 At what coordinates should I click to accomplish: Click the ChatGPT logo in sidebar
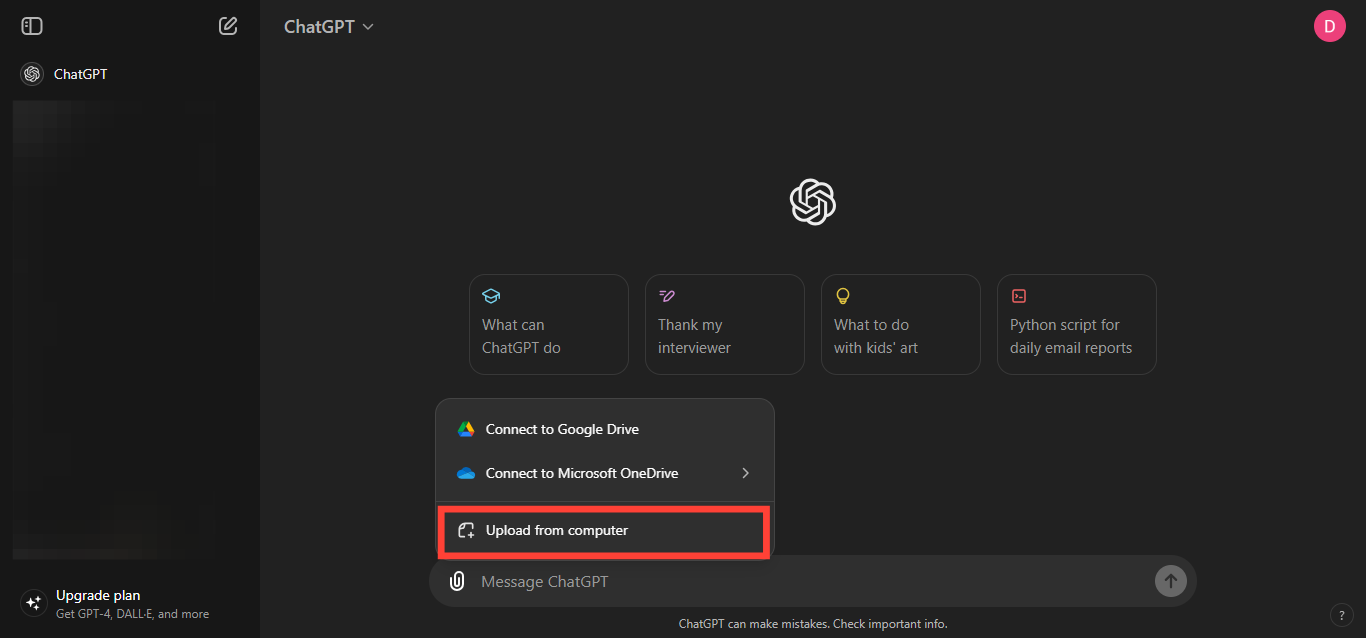click(x=32, y=74)
